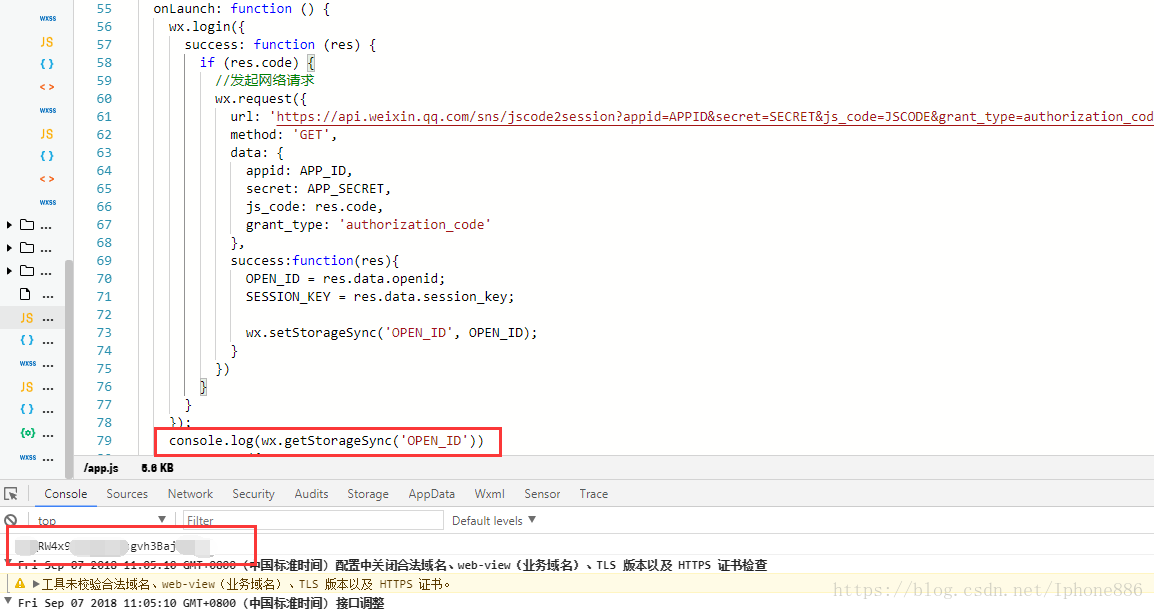Viewport: 1154px width, 610px height.
Task: Expand the last of the three folder arrows
Action: click(9, 271)
